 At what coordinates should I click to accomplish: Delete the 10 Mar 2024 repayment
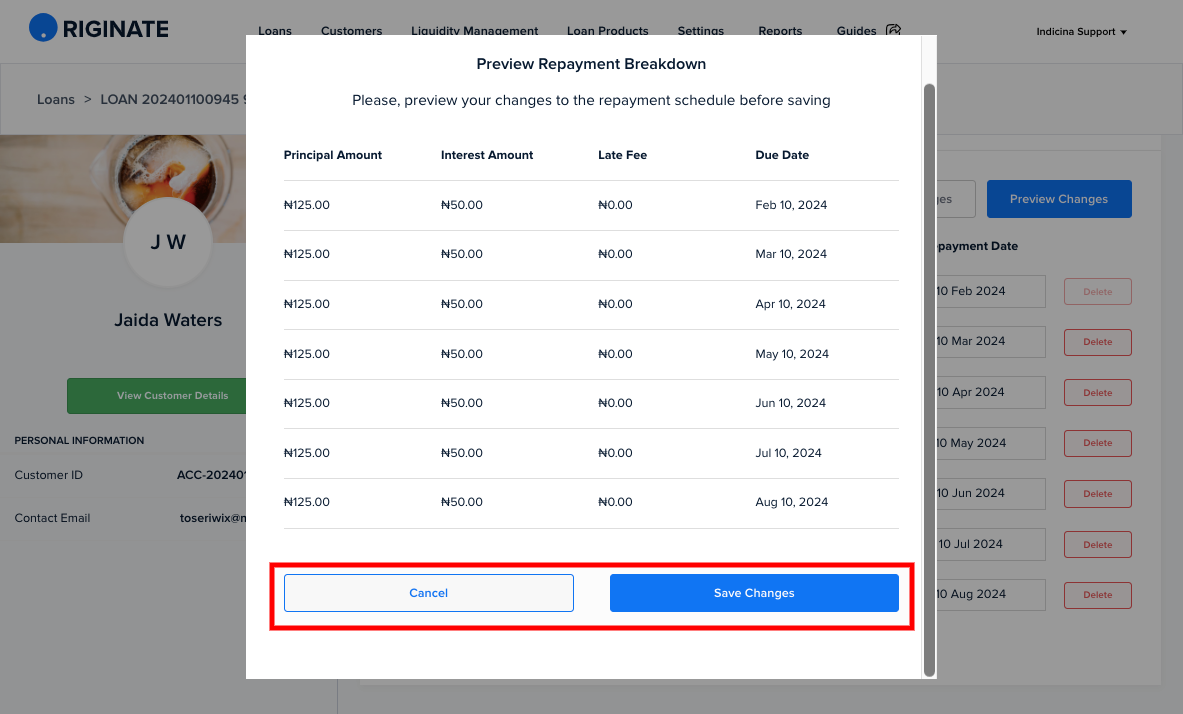pyautogui.click(x=1098, y=342)
